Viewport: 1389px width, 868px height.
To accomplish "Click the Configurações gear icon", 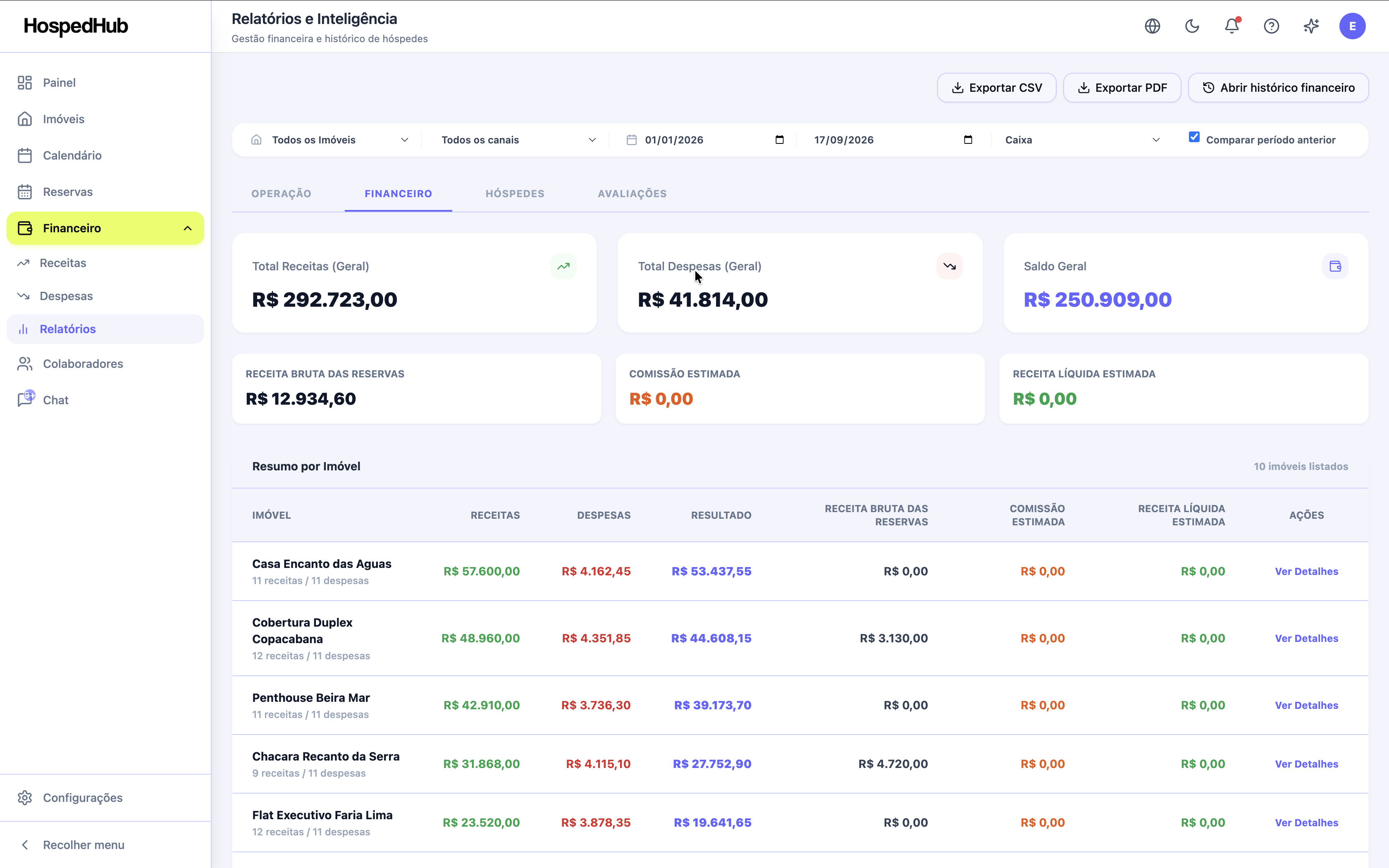I will [x=25, y=798].
